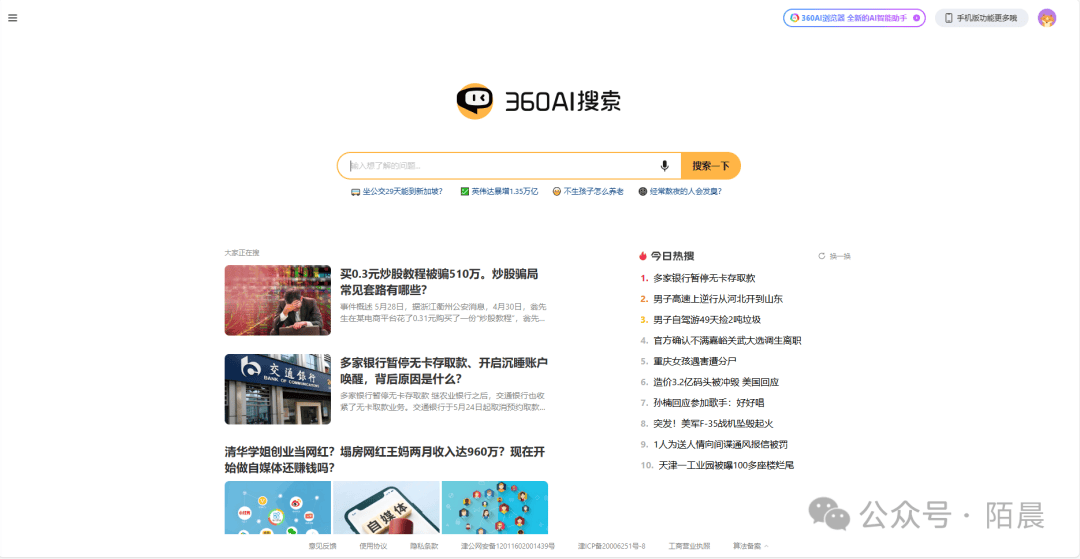Click the 360AI搜索 robot logo
Image resolution: width=1080 pixels, height=559 pixels.
(475, 101)
